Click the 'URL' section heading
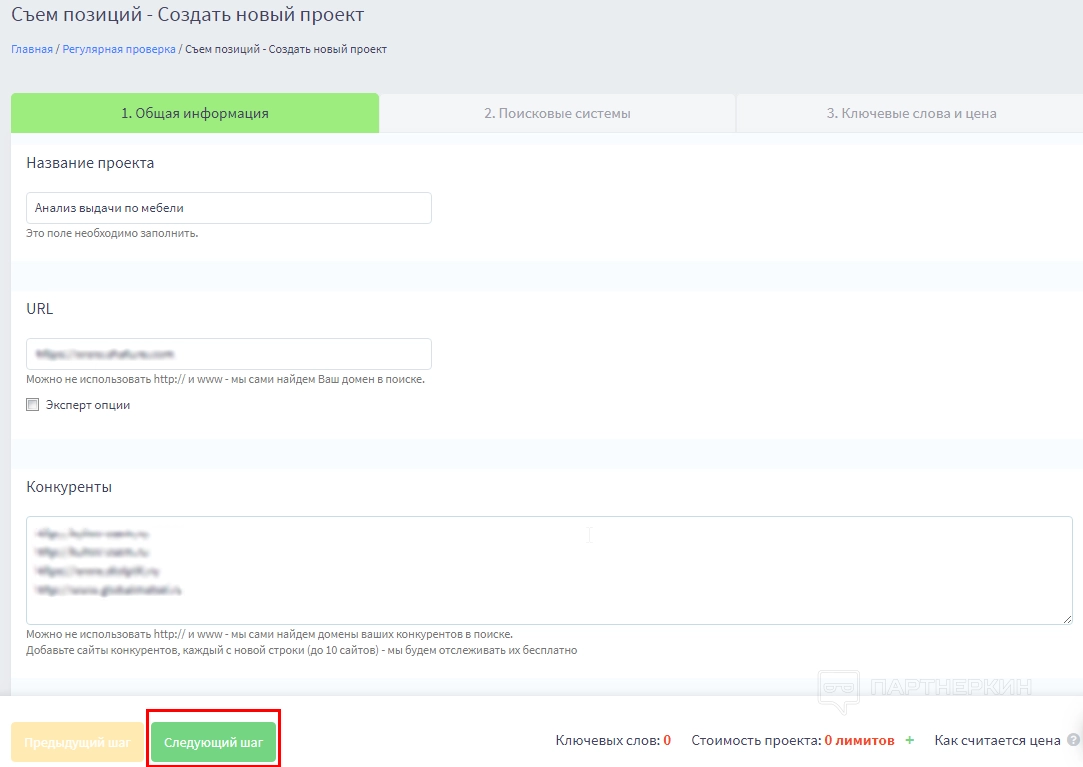The image size is (1083, 767). [x=39, y=309]
